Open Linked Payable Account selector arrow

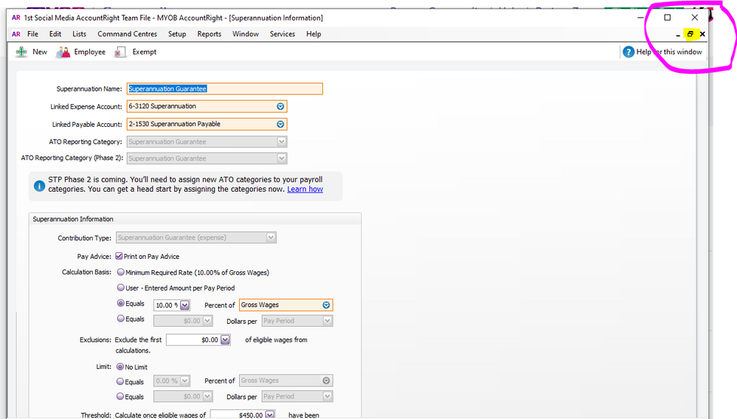click(280, 124)
